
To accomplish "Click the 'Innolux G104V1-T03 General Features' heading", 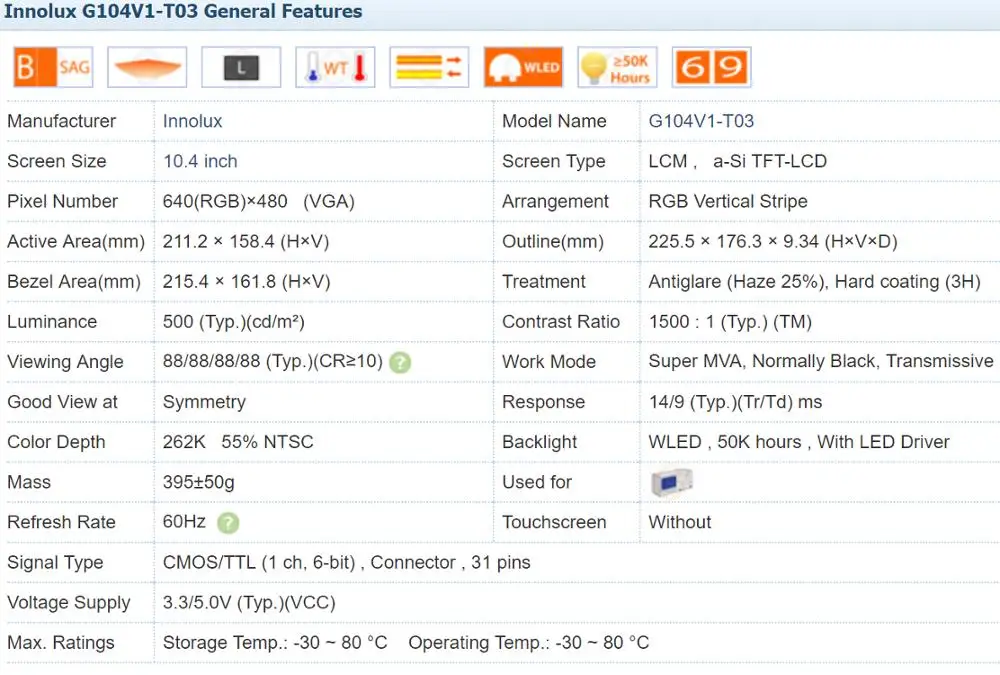I will click(x=183, y=11).
